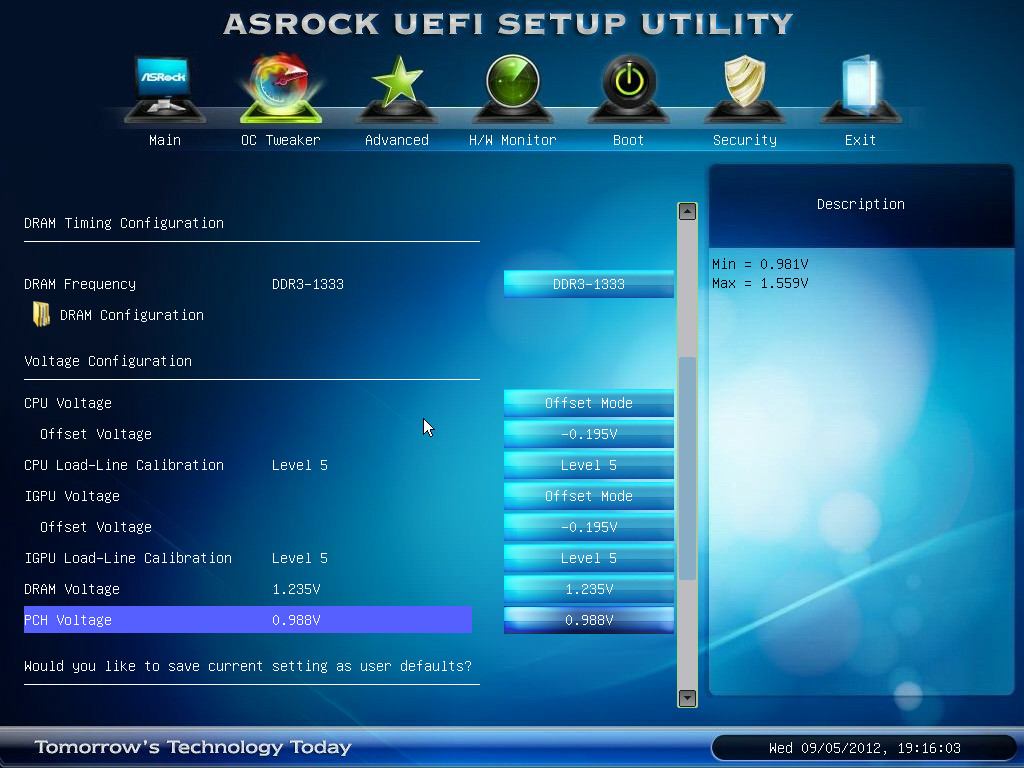Click the date and time display
Viewport: 1024px width, 768px height.
864,748
